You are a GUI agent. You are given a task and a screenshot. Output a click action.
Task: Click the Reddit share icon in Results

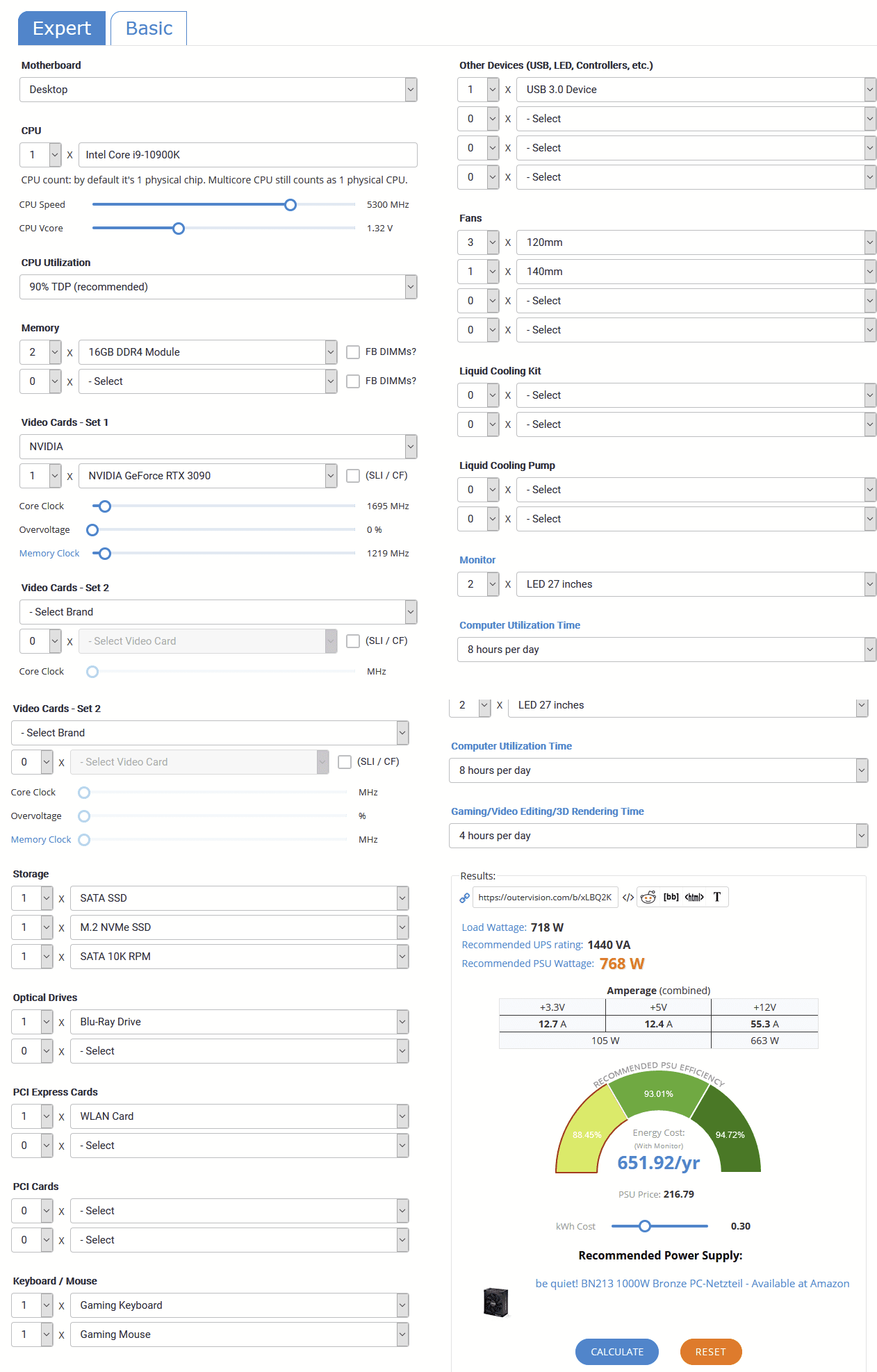click(648, 898)
